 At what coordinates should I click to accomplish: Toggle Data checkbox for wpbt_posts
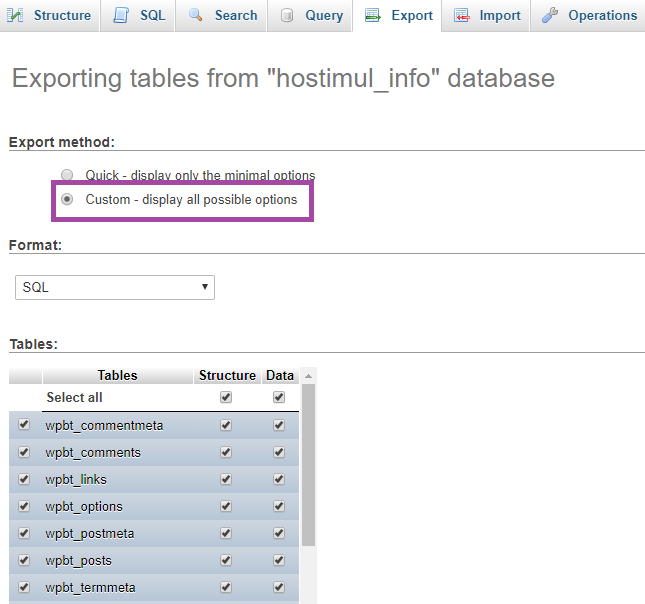coord(279,560)
